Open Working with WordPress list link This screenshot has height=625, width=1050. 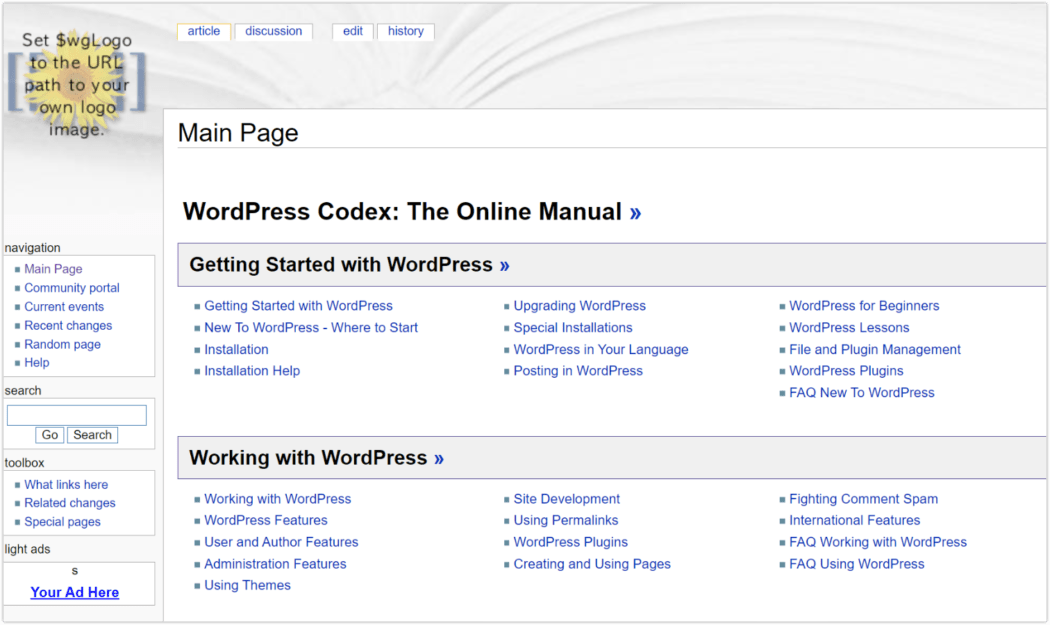point(278,498)
